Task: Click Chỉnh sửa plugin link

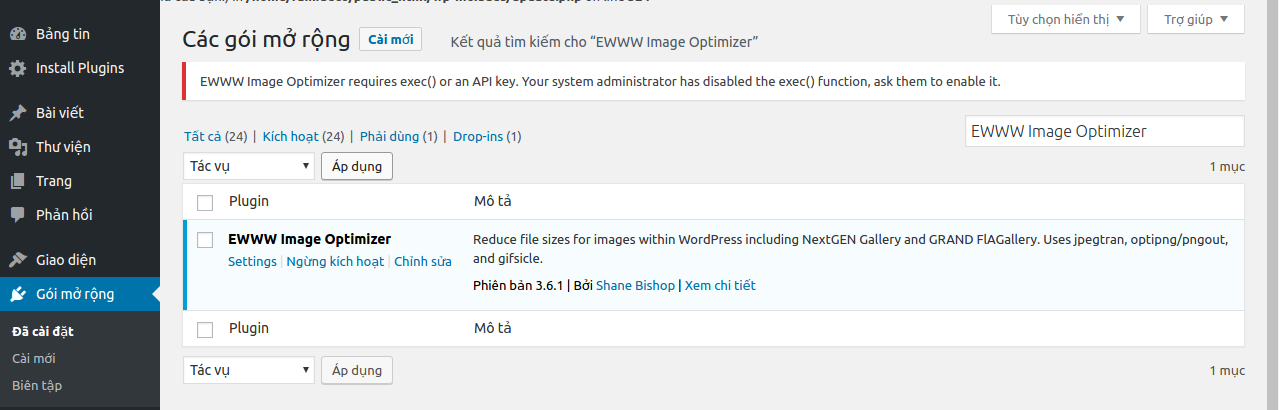Action: tap(423, 261)
